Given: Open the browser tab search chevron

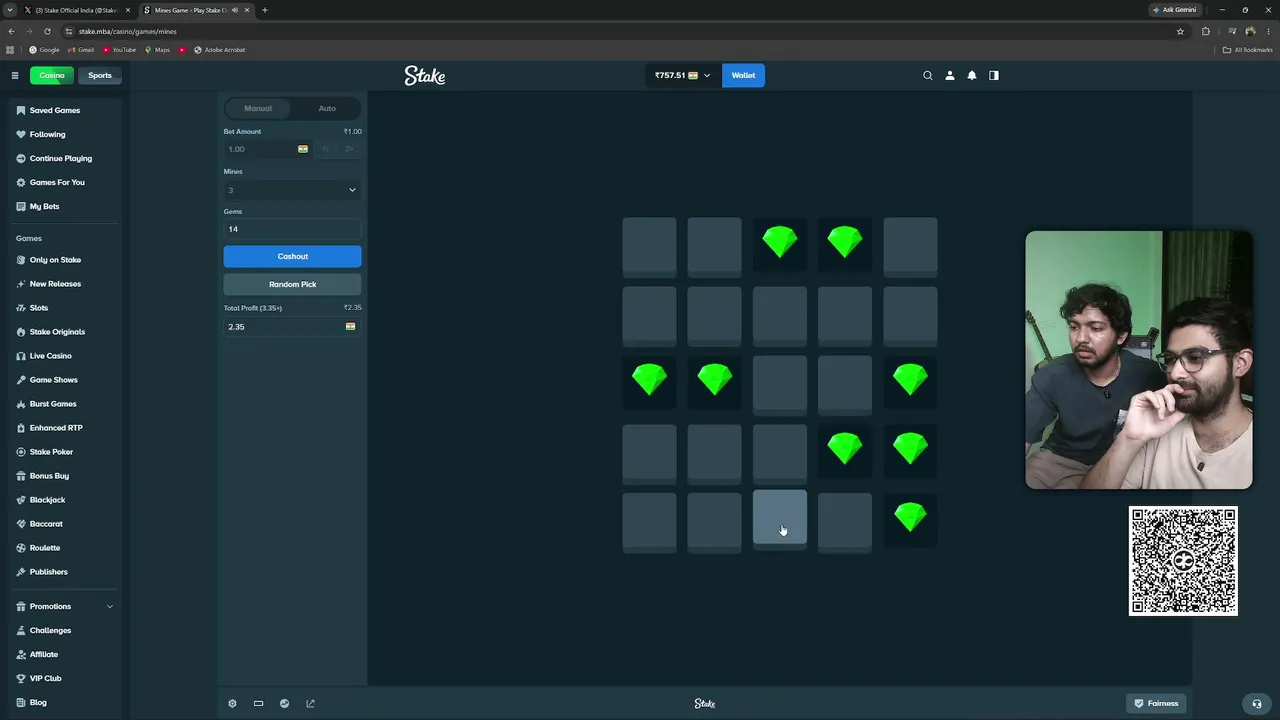Looking at the screenshot, I should coord(10,10).
